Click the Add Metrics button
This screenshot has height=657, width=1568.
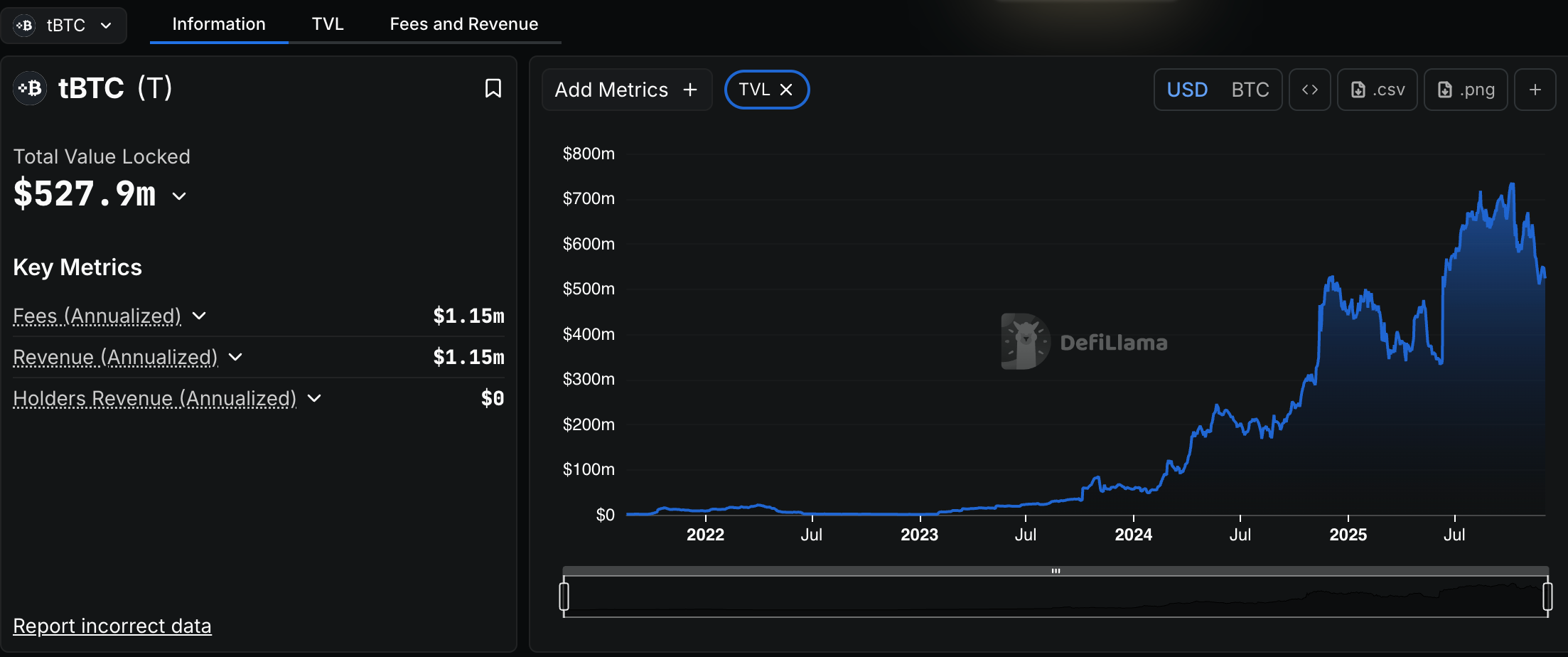coord(625,90)
